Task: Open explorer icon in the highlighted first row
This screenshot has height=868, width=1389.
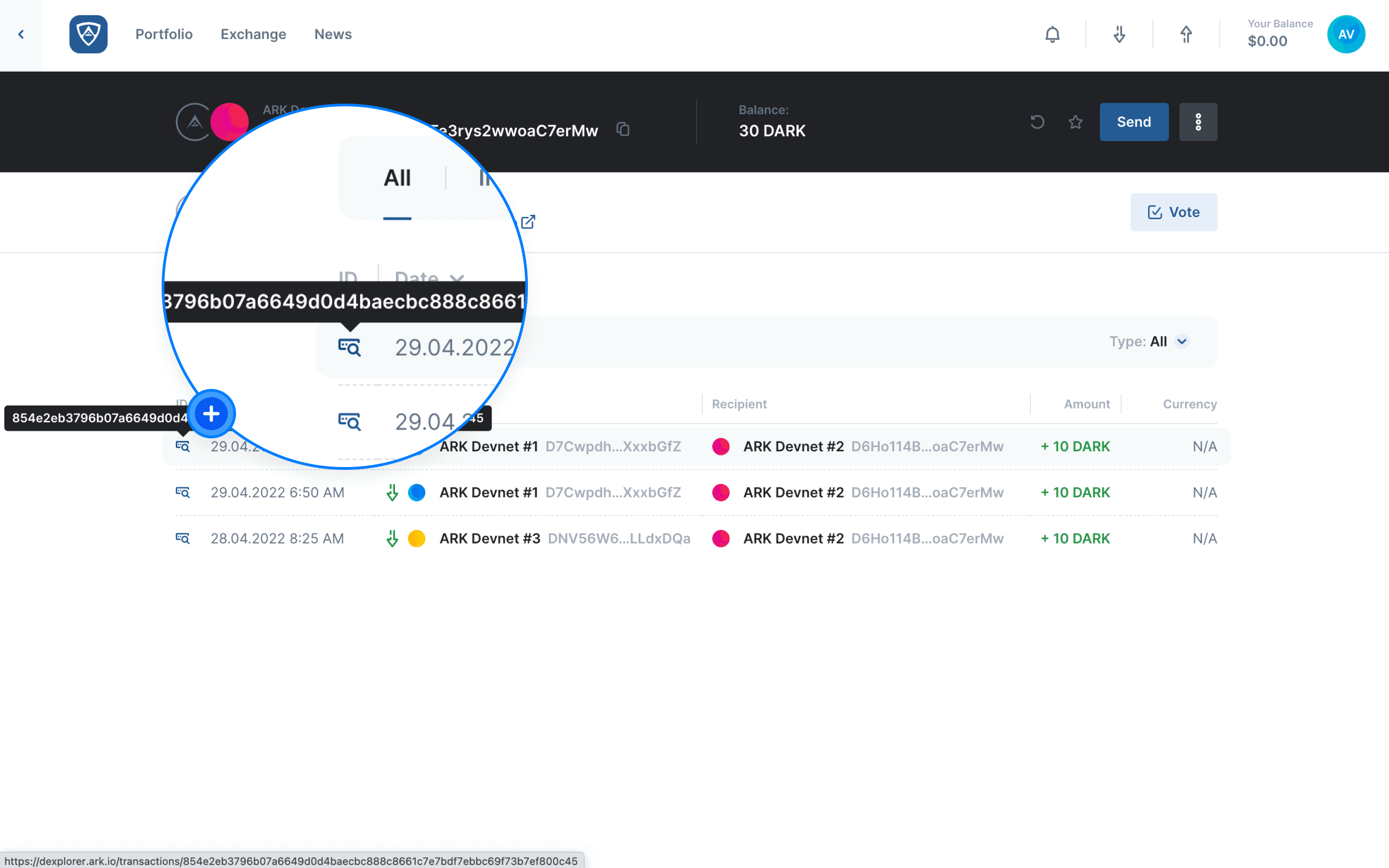Action: click(x=182, y=446)
